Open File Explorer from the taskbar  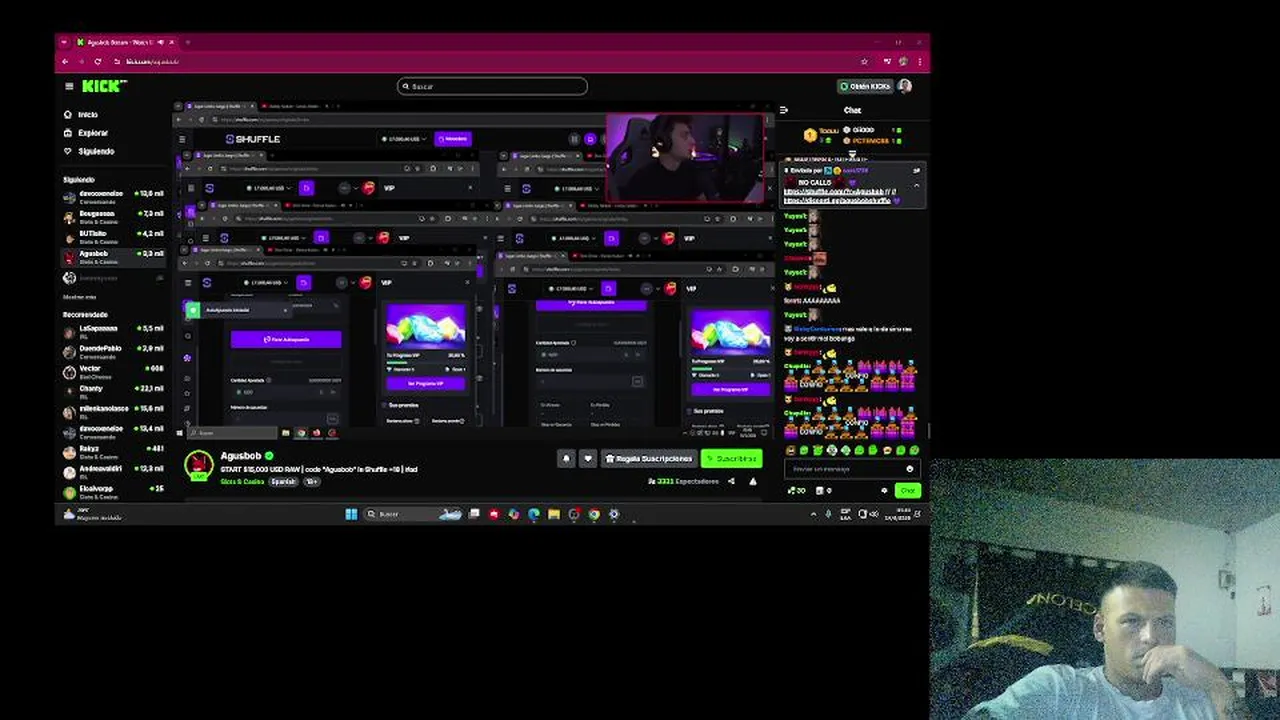coord(554,514)
